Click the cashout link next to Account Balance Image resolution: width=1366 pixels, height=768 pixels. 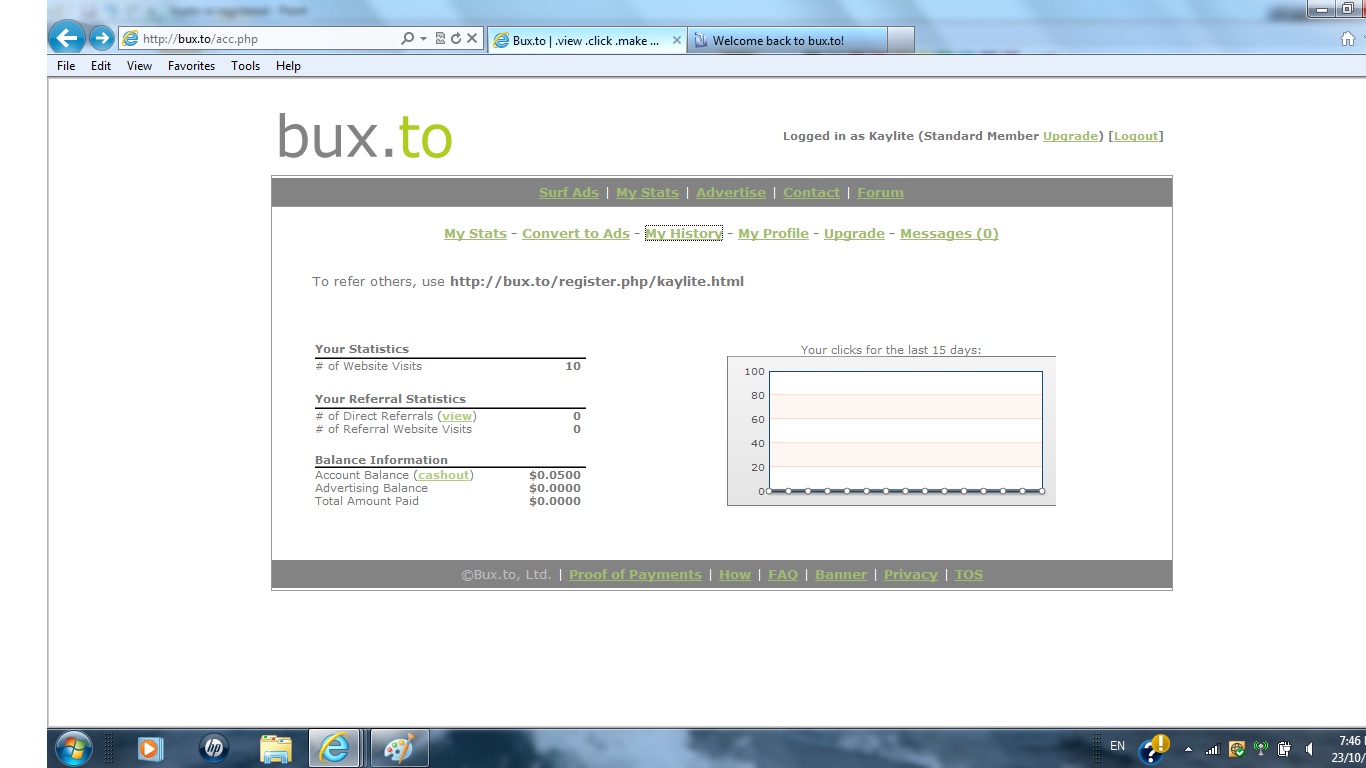click(x=443, y=475)
